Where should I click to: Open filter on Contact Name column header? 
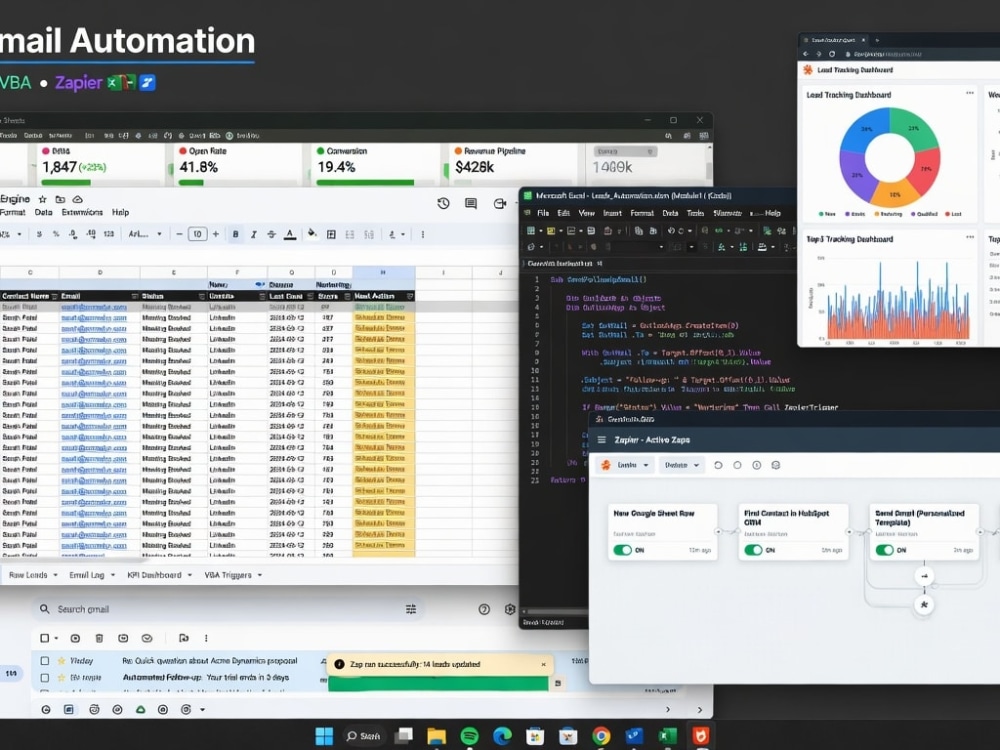pos(55,297)
